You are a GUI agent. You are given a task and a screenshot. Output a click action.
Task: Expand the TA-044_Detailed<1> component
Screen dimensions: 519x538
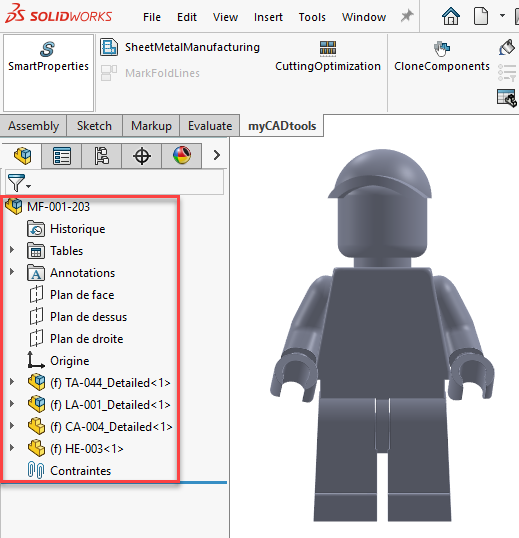click(12, 382)
